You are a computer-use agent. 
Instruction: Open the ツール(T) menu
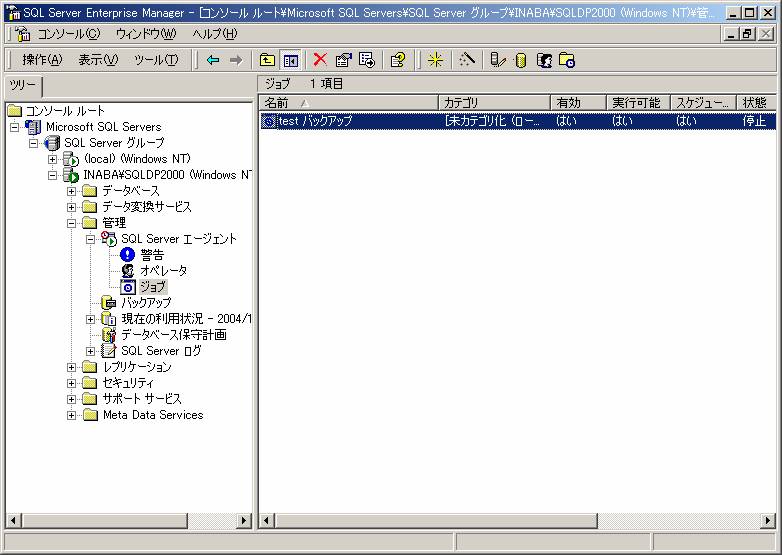[x=156, y=60]
